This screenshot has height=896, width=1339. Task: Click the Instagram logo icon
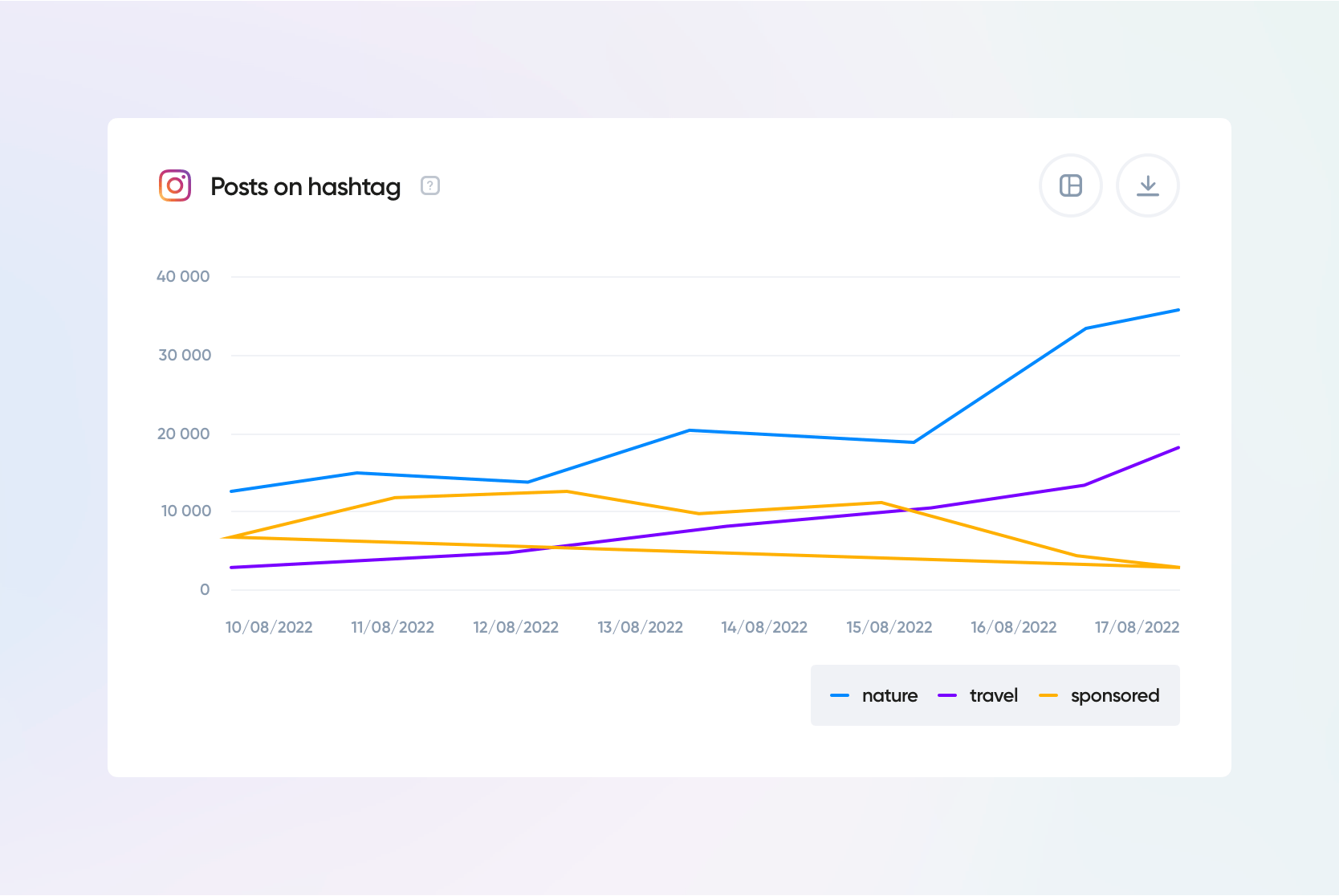175,185
